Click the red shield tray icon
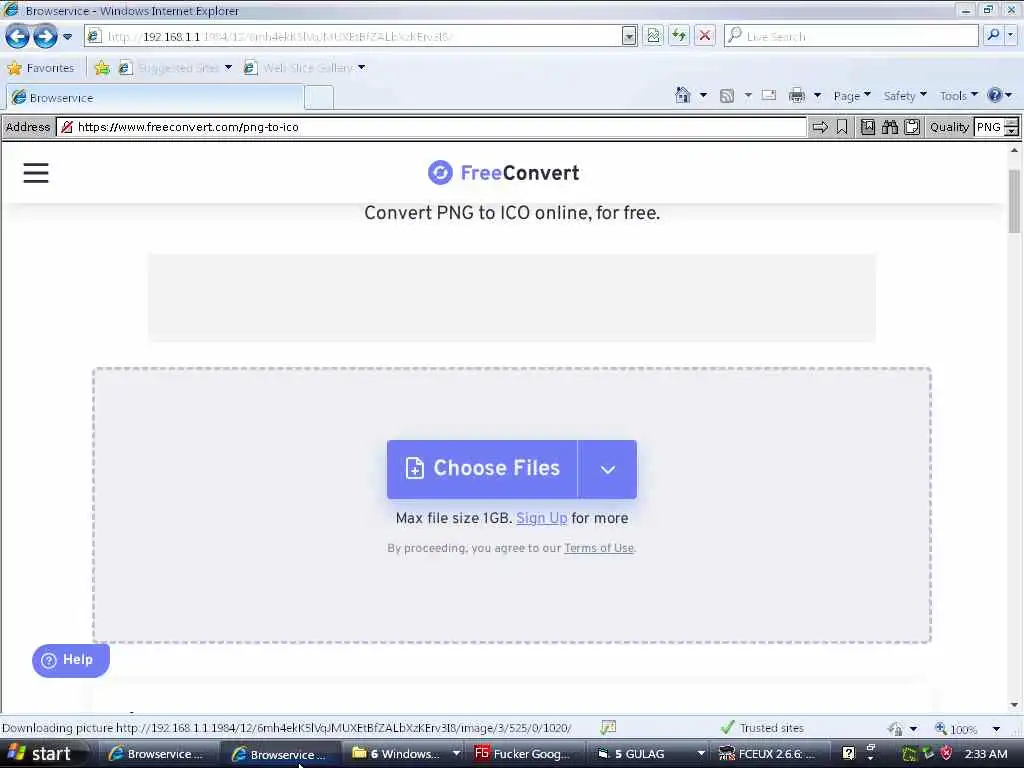Viewport: 1024px width, 768px height. point(946,754)
